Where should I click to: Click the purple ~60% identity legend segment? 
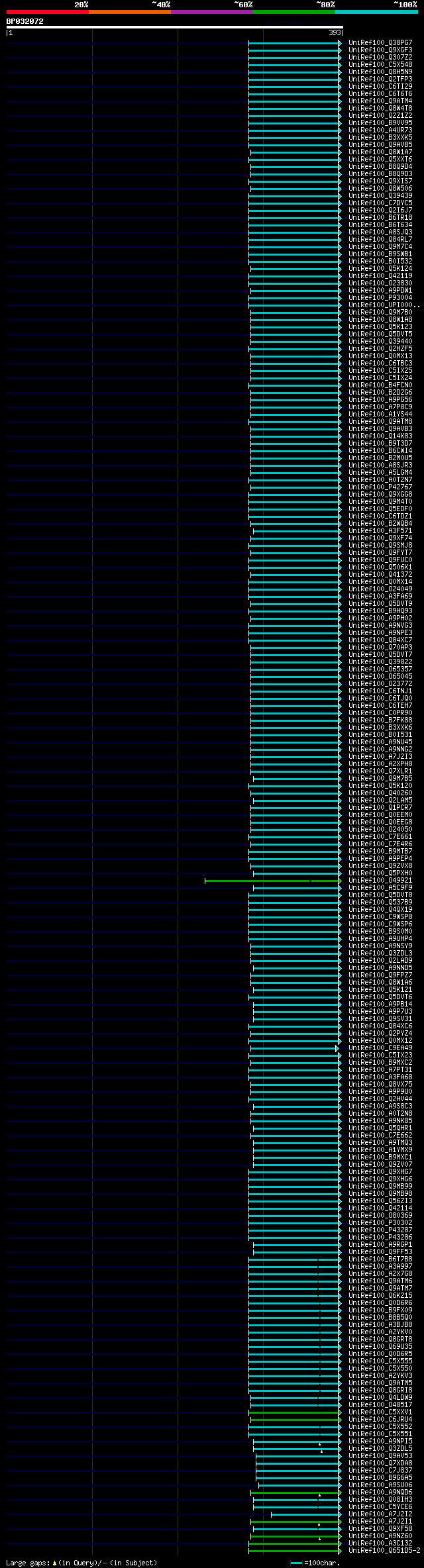tap(212, 12)
